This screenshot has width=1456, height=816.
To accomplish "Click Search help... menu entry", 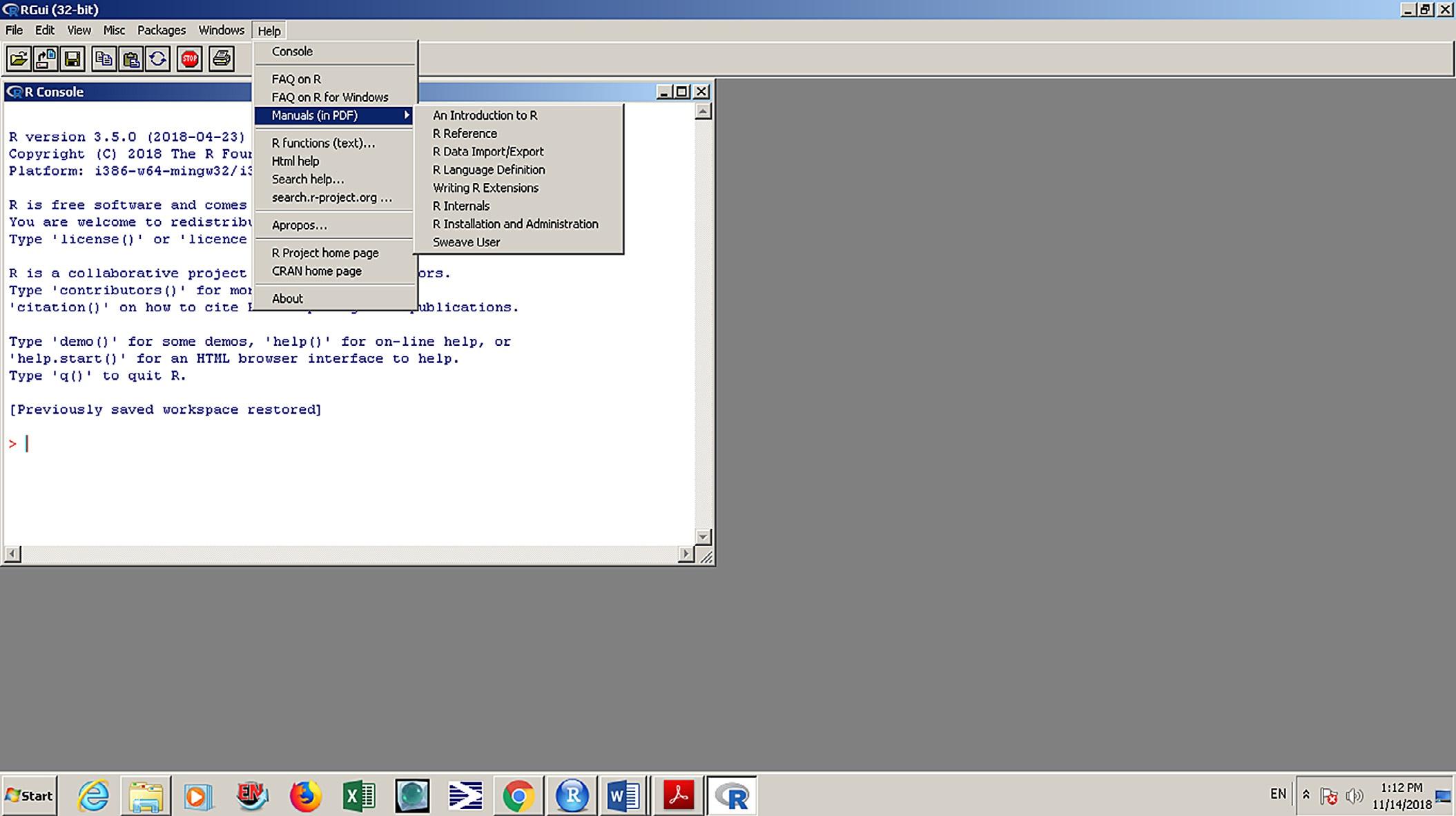I will (x=307, y=179).
